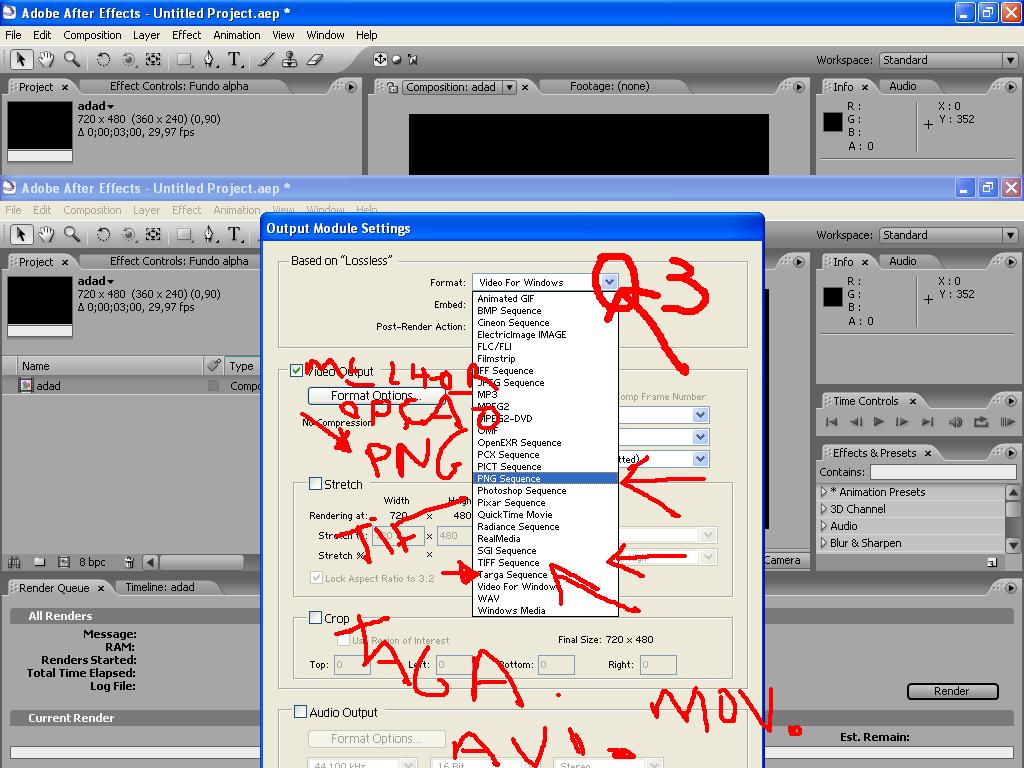Switch to Audio tab in upper window Info panel

903,86
